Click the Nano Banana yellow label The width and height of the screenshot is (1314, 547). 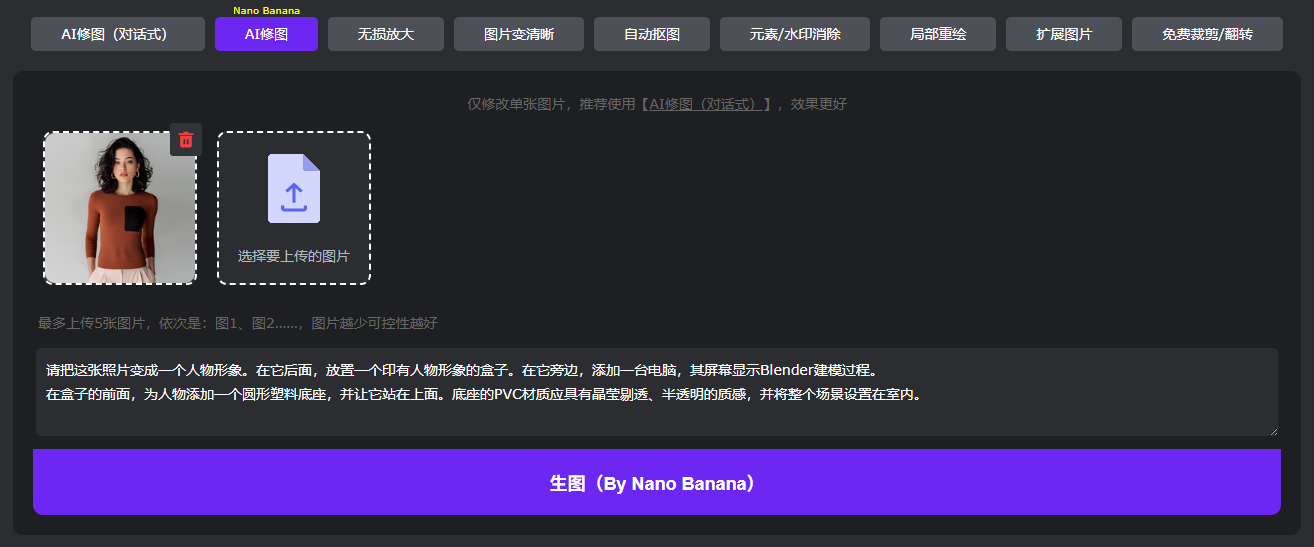click(267, 10)
